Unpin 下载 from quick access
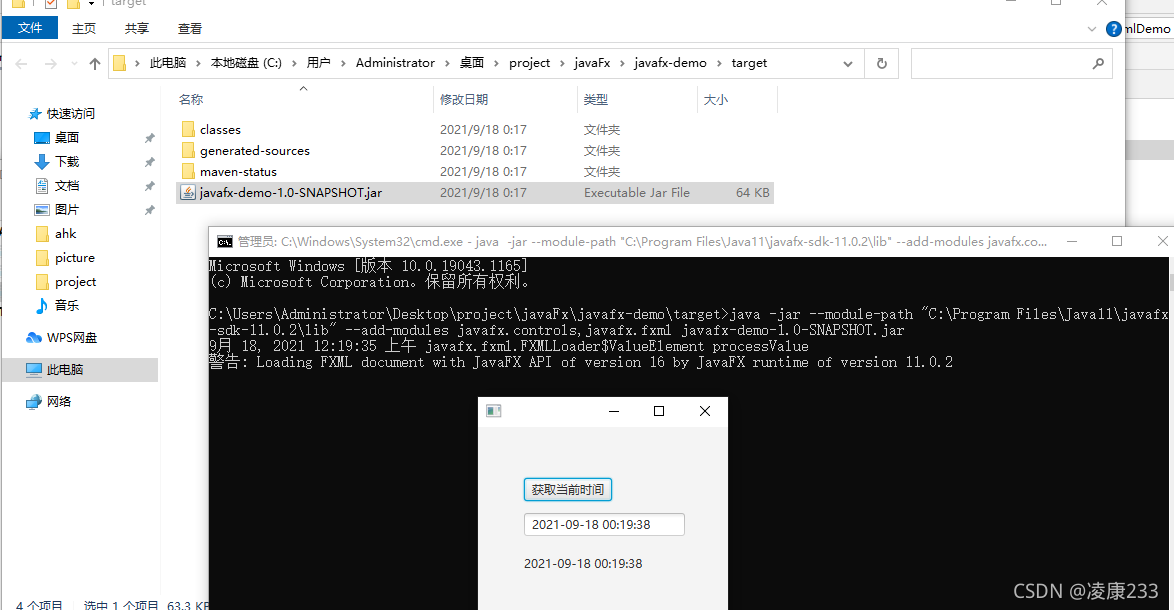Screen dimensions: 1174x610 (148, 161)
